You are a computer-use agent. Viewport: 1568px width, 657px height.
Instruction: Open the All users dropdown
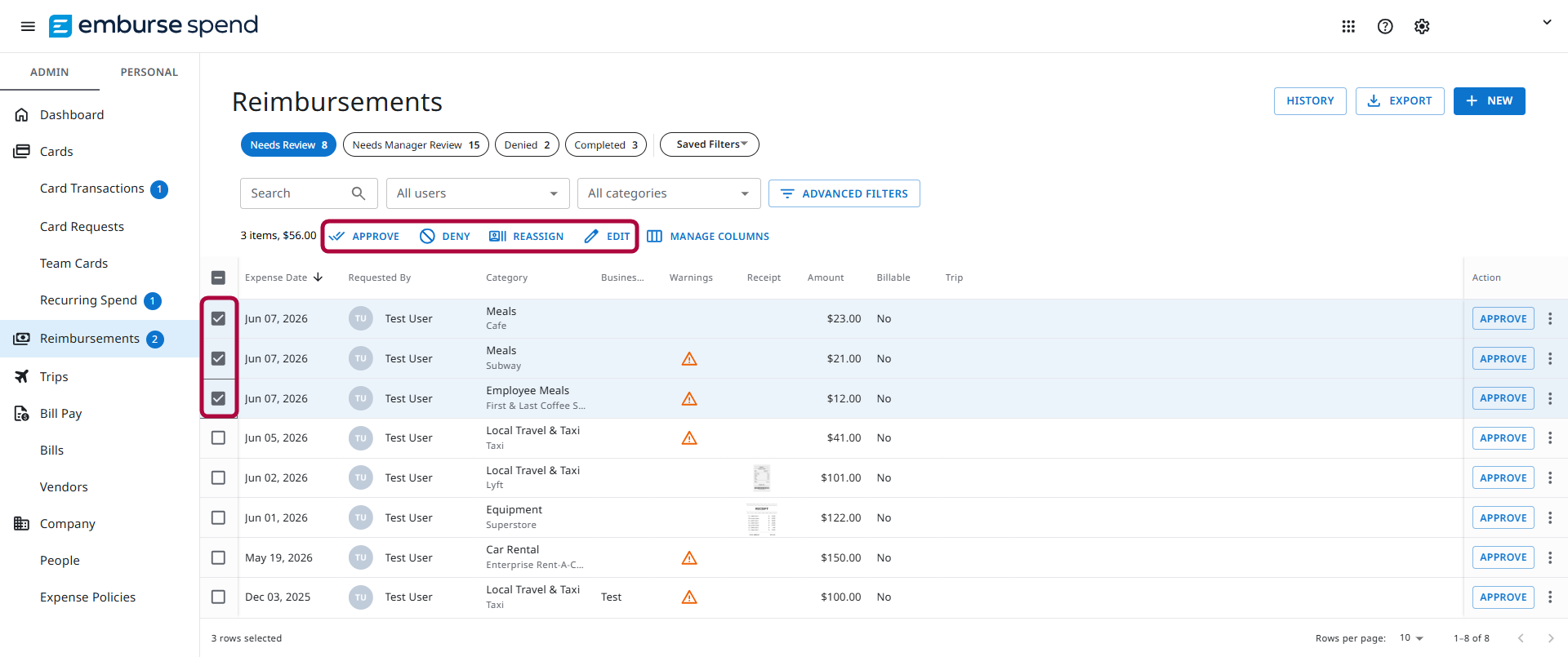(478, 193)
